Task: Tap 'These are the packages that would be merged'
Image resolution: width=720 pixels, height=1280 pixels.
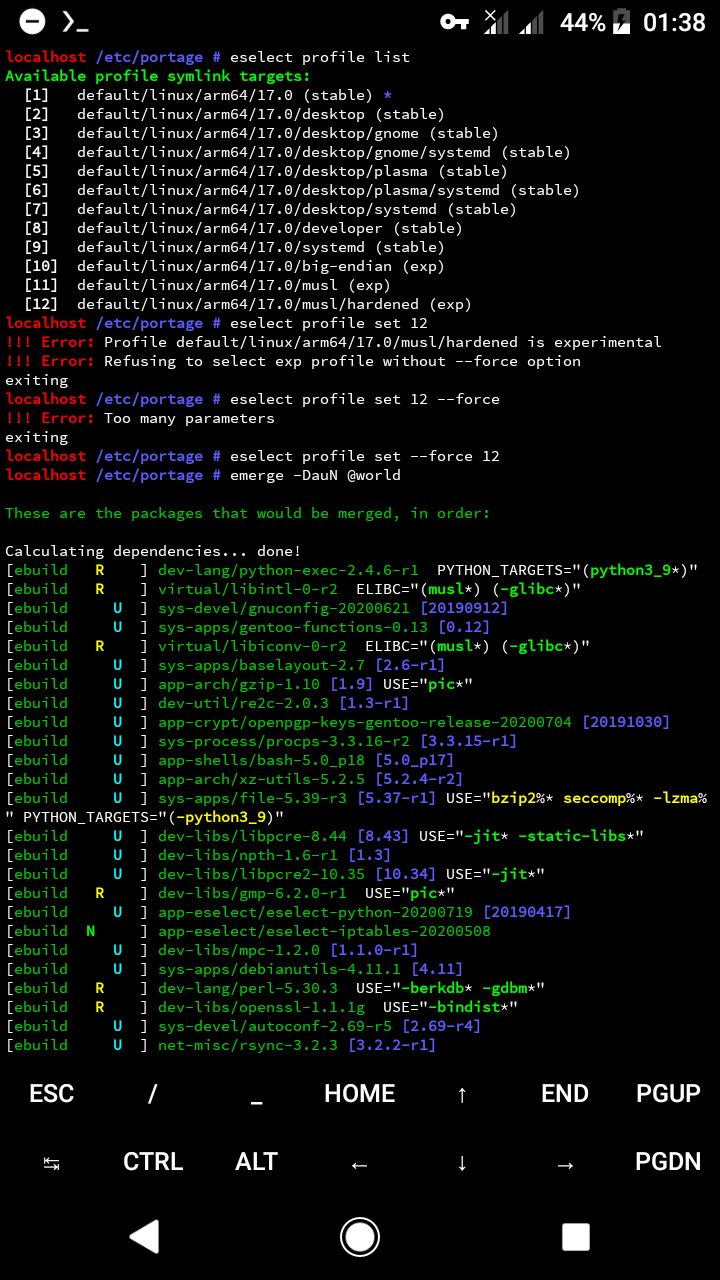Action: pos(248,513)
